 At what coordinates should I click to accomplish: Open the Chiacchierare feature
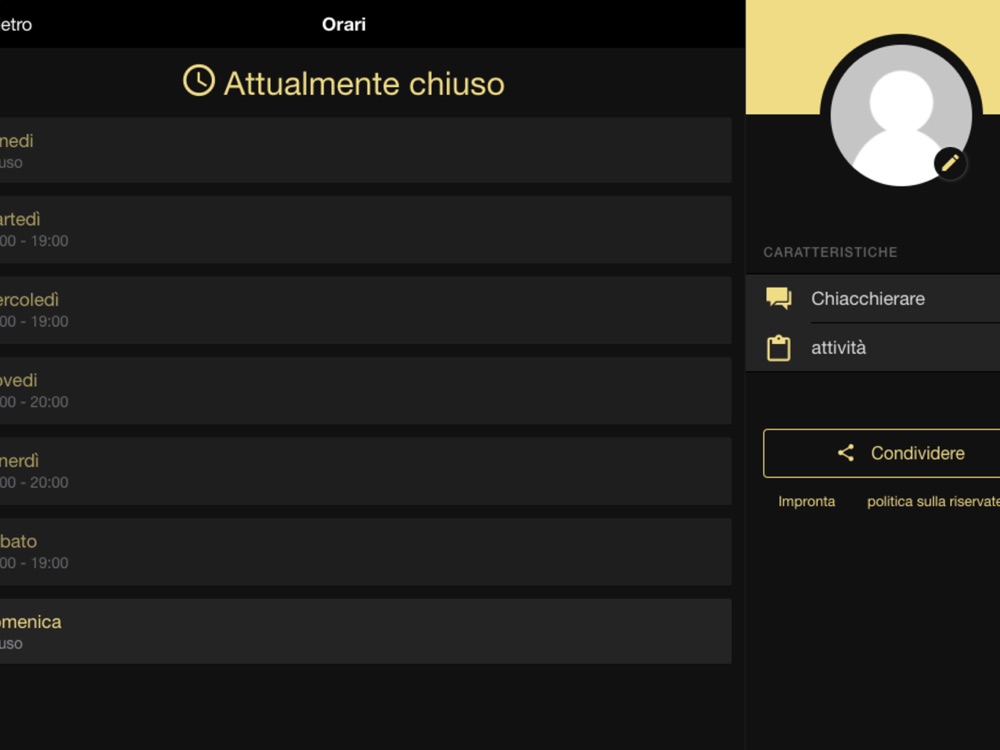868,298
